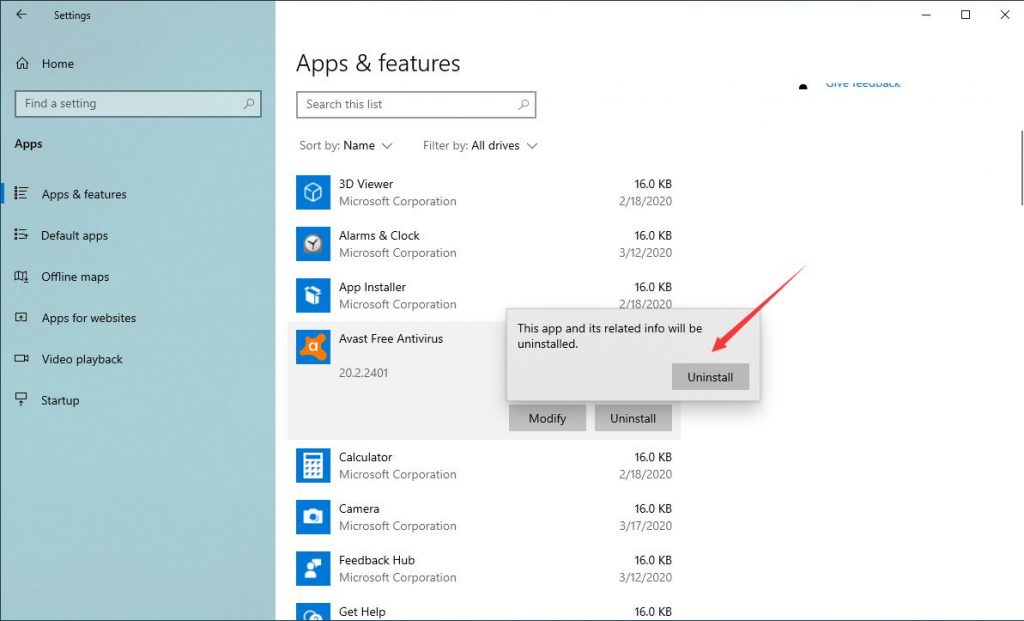Screen dimensions: 1024x621
Task: Open the Sort by Name dropdown
Action: [345, 146]
